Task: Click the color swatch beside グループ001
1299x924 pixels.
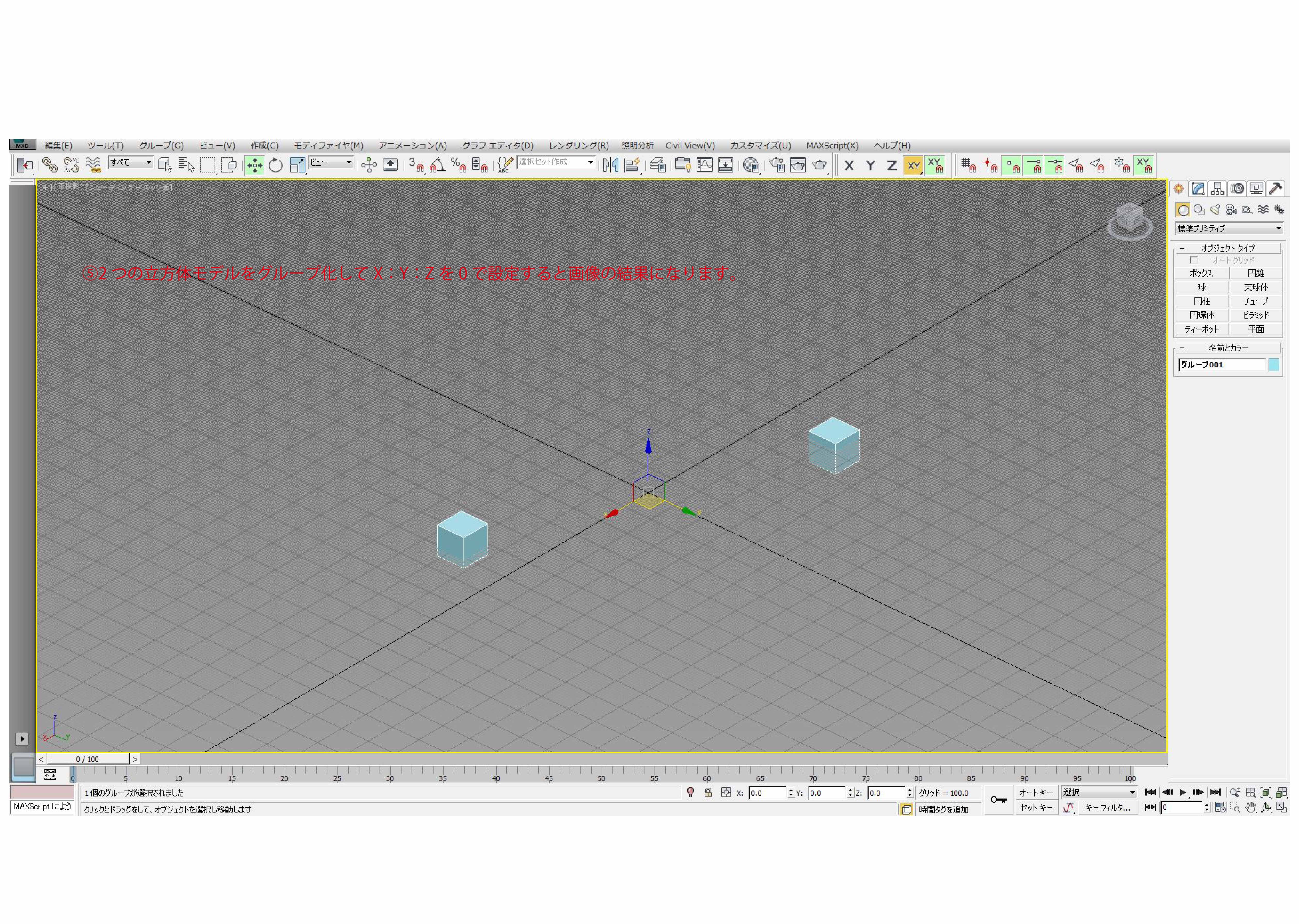Action: 1274,365
